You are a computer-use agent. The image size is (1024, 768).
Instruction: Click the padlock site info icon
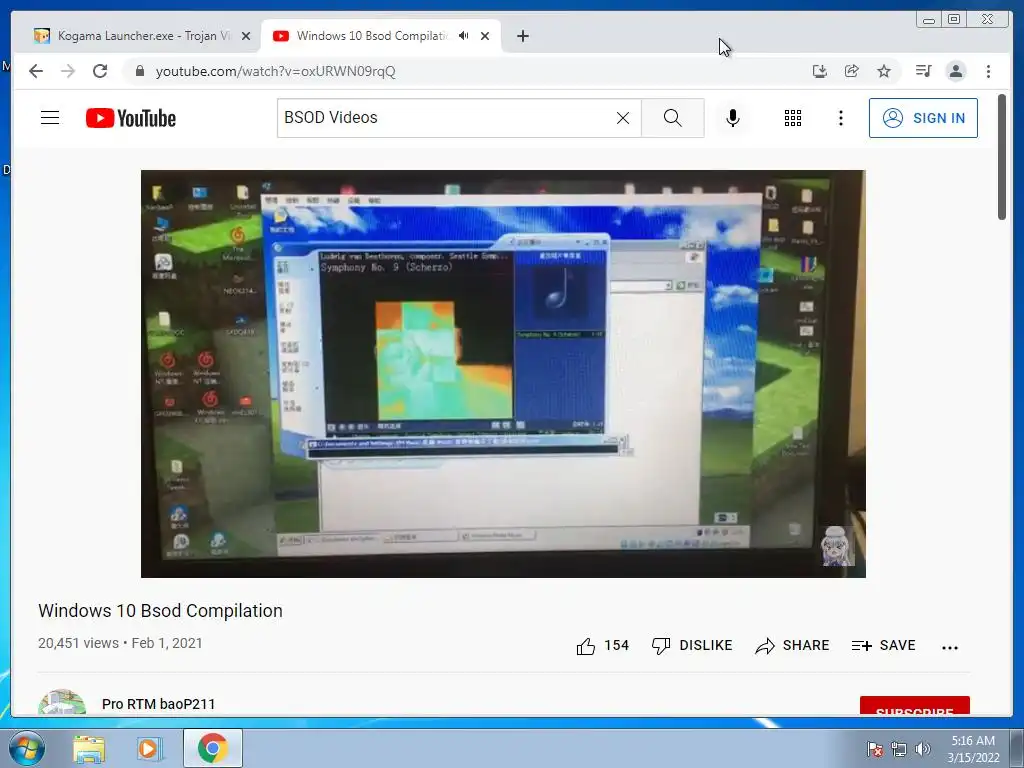tap(140, 71)
